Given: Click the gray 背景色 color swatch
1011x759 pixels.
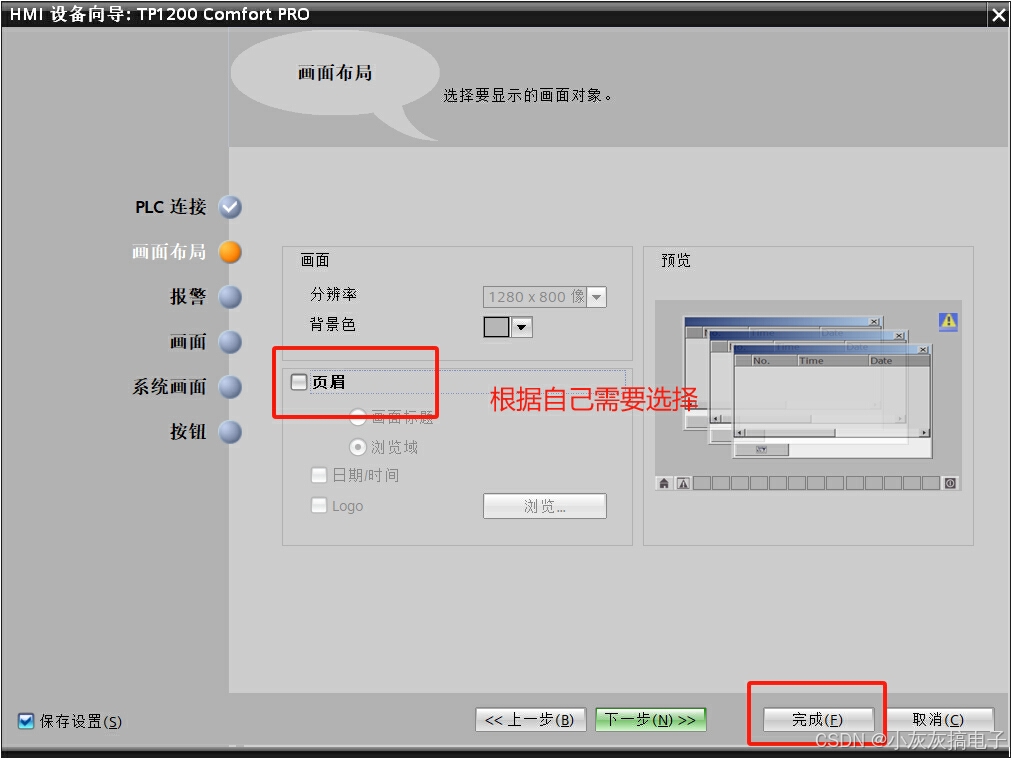Looking at the screenshot, I should pos(496,327).
